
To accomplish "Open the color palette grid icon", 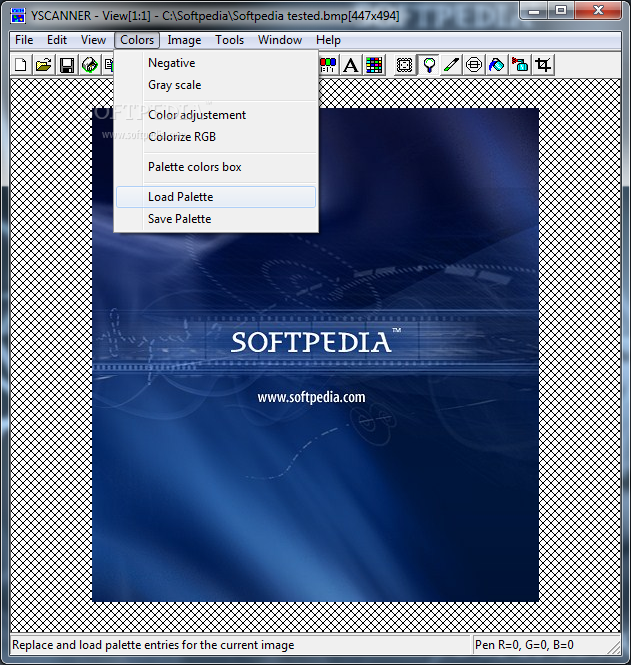I will [374, 65].
